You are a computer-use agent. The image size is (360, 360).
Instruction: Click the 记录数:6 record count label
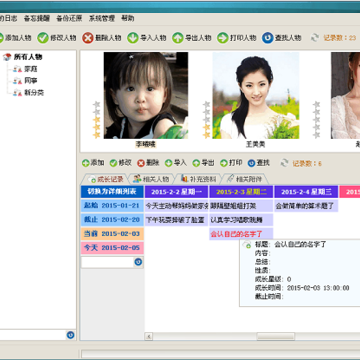[x=307, y=163]
